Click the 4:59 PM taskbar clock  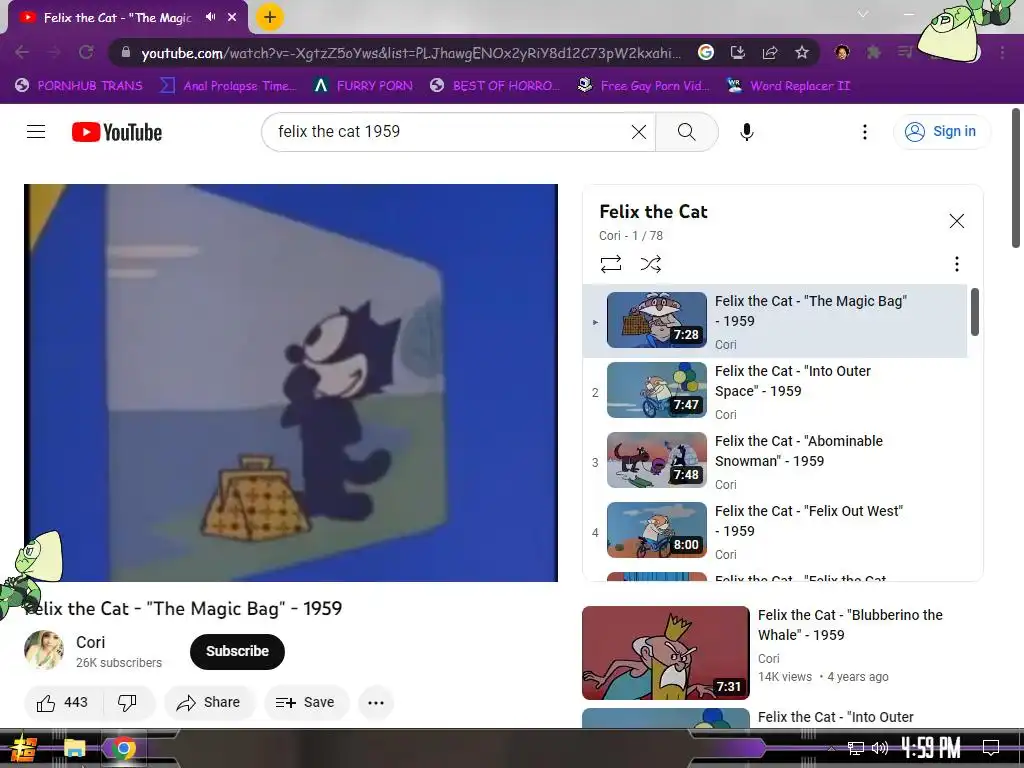coord(931,747)
